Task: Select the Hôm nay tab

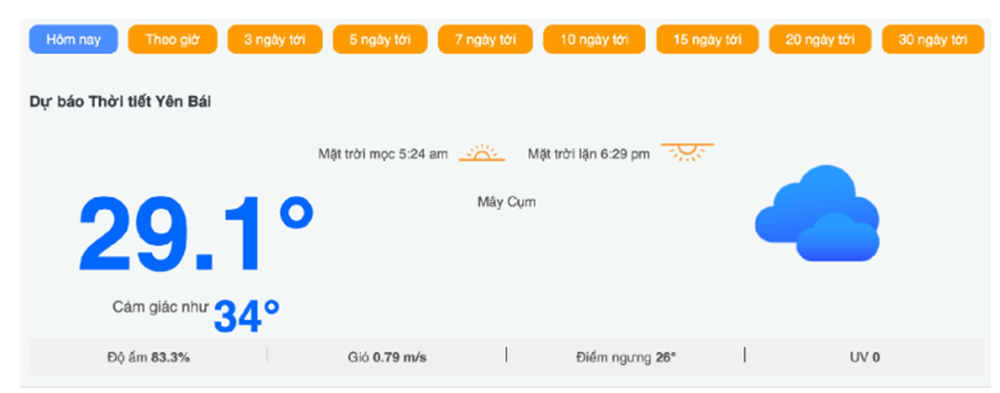Action: (73, 40)
